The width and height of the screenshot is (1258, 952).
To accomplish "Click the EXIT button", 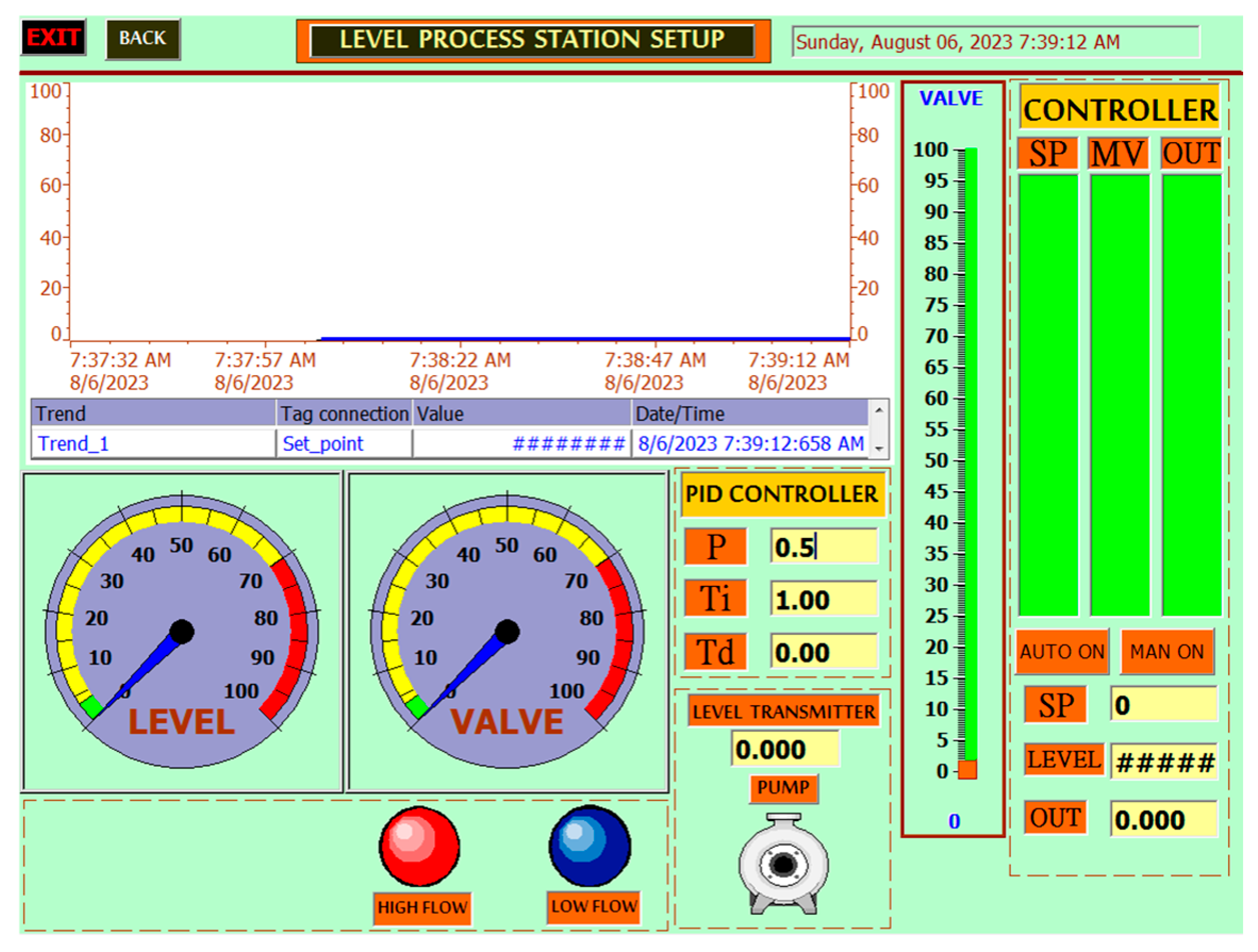I will point(53,38).
